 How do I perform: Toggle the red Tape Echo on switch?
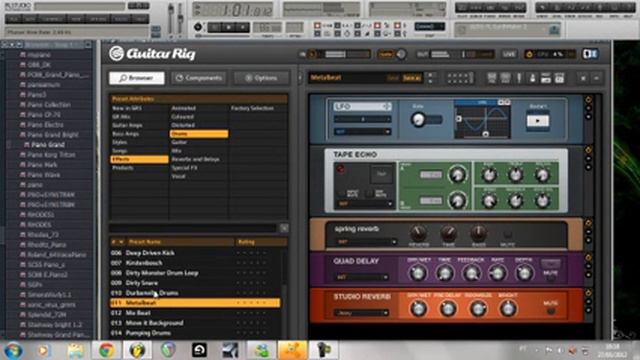(x=340, y=169)
